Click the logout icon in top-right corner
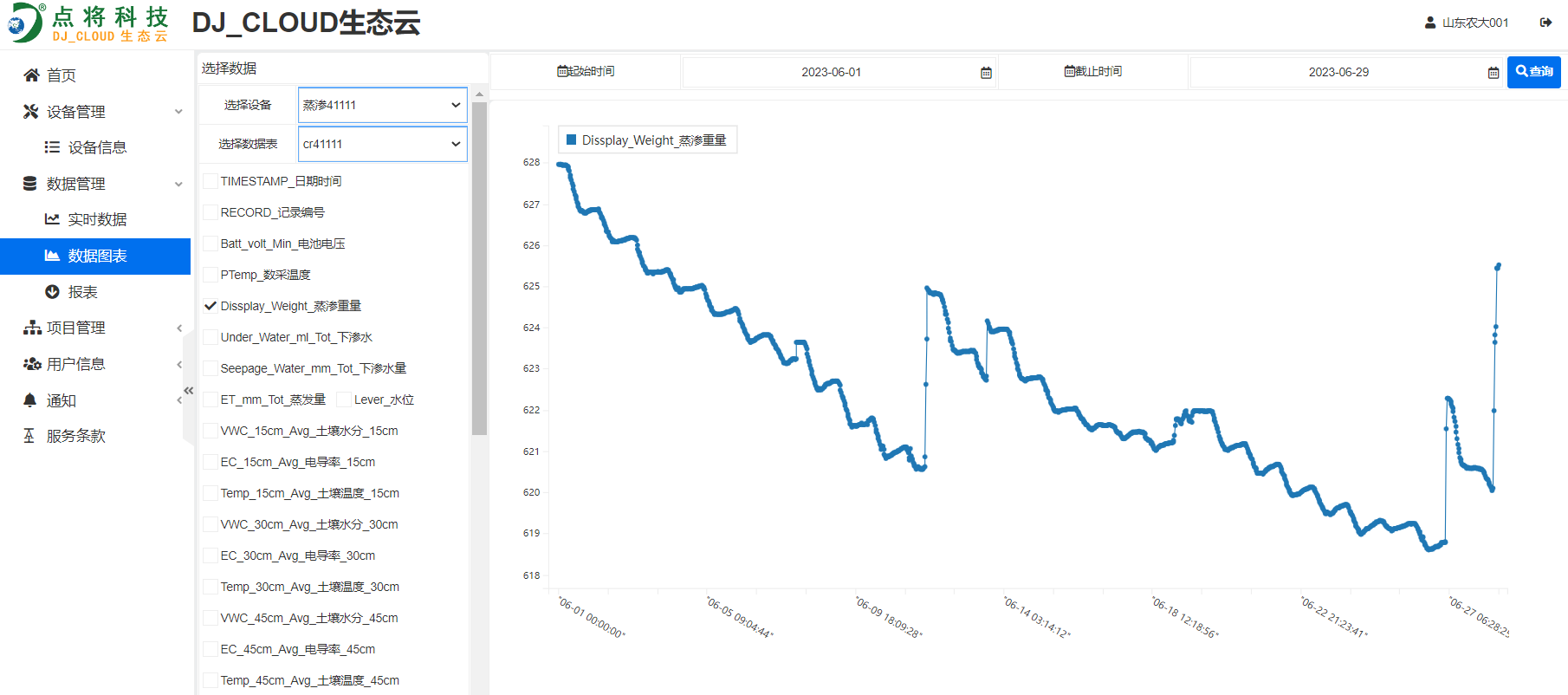 pyautogui.click(x=1545, y=23)
